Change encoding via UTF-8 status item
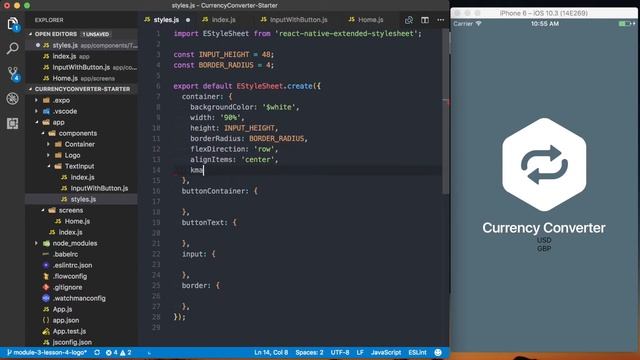Image resolution: width=640 pixels, height=360 pixels. tap(340, 352)
